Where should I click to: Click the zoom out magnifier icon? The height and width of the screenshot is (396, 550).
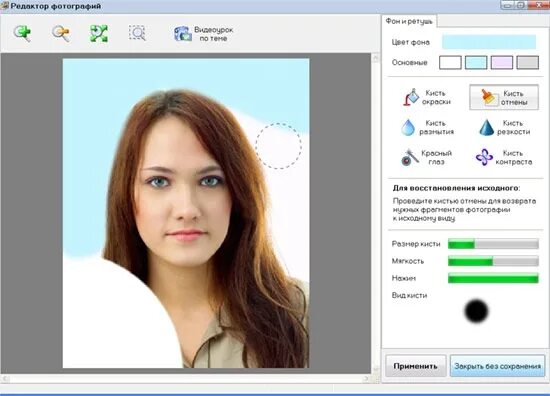pos(61,33)
